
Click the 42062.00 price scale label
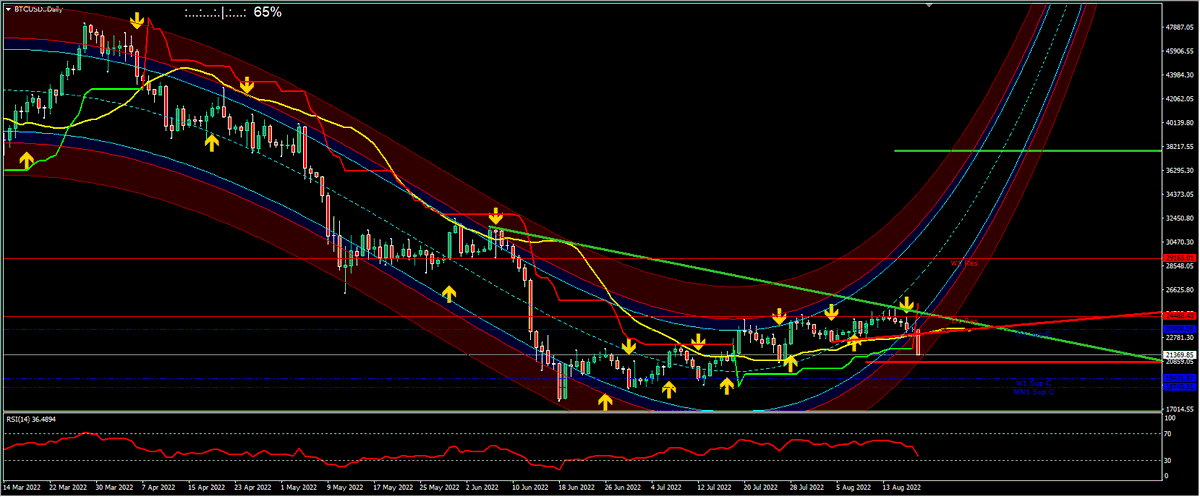point(1180,99)
